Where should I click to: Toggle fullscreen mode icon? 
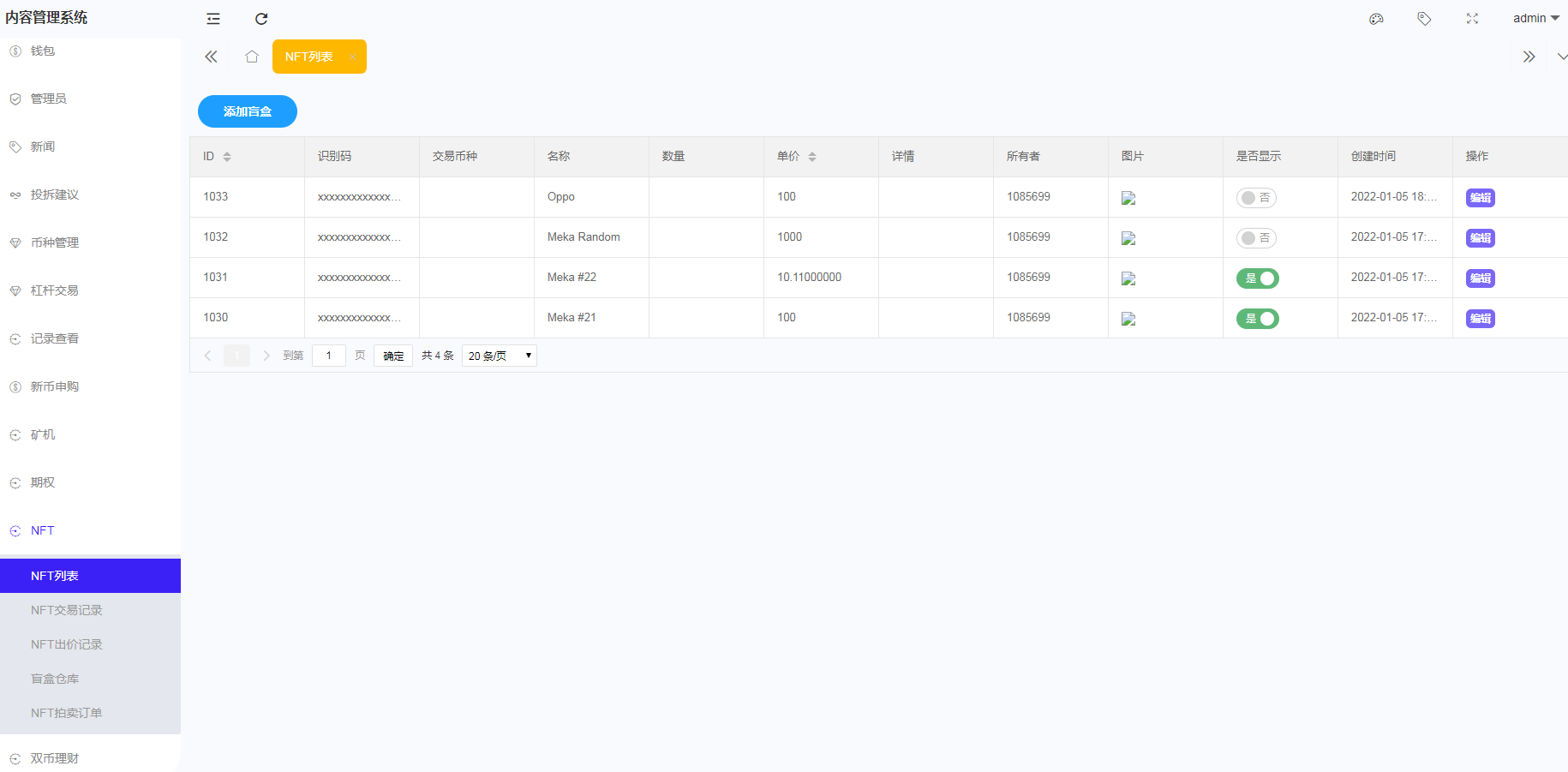tap(1472, 19)
